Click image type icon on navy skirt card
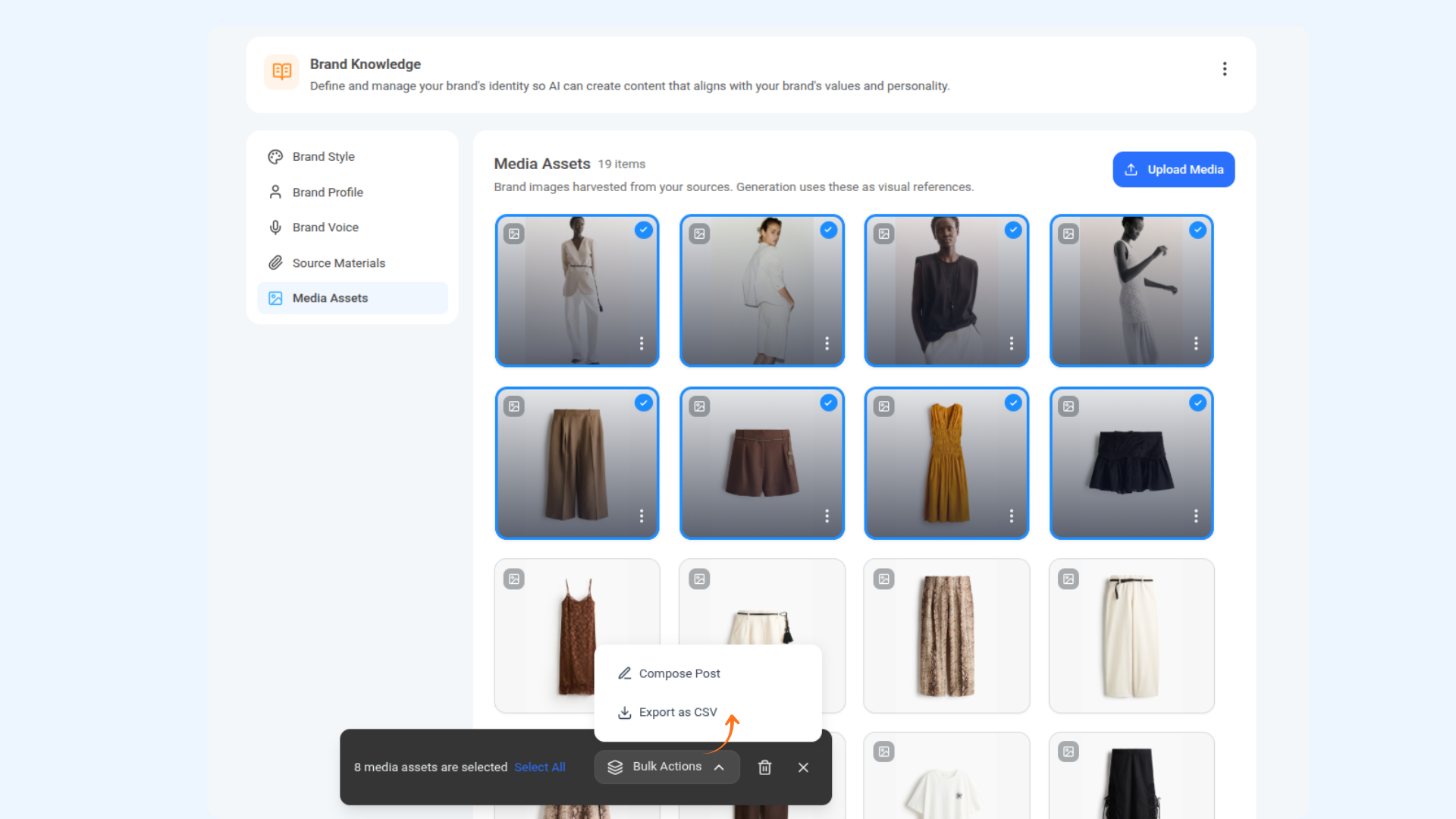The width and height of the screenshot is (1456, 819). 1068,406
